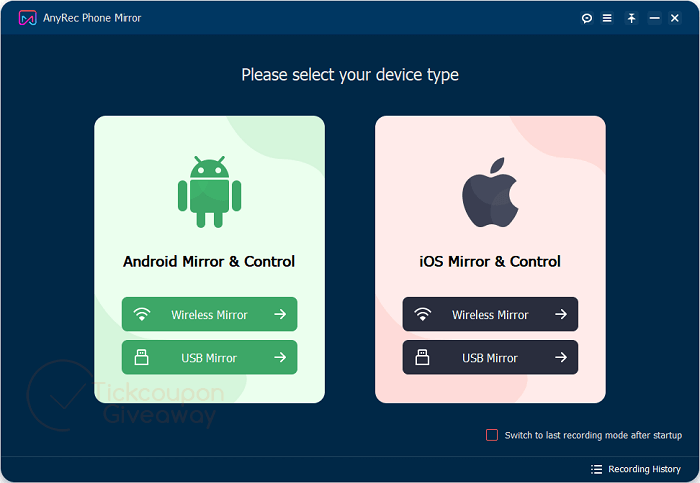Enable switch to last recording mode checkbox
The height and width of the screenshot is (483, 700).
(492, 435)
